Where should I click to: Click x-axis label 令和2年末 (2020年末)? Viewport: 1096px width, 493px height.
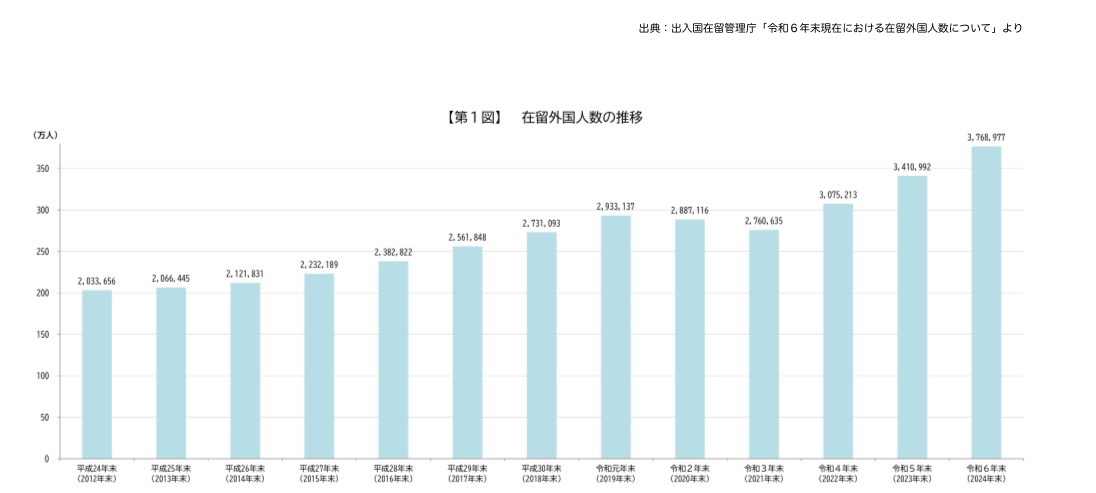pyautogui.click(x=689, y=473)
